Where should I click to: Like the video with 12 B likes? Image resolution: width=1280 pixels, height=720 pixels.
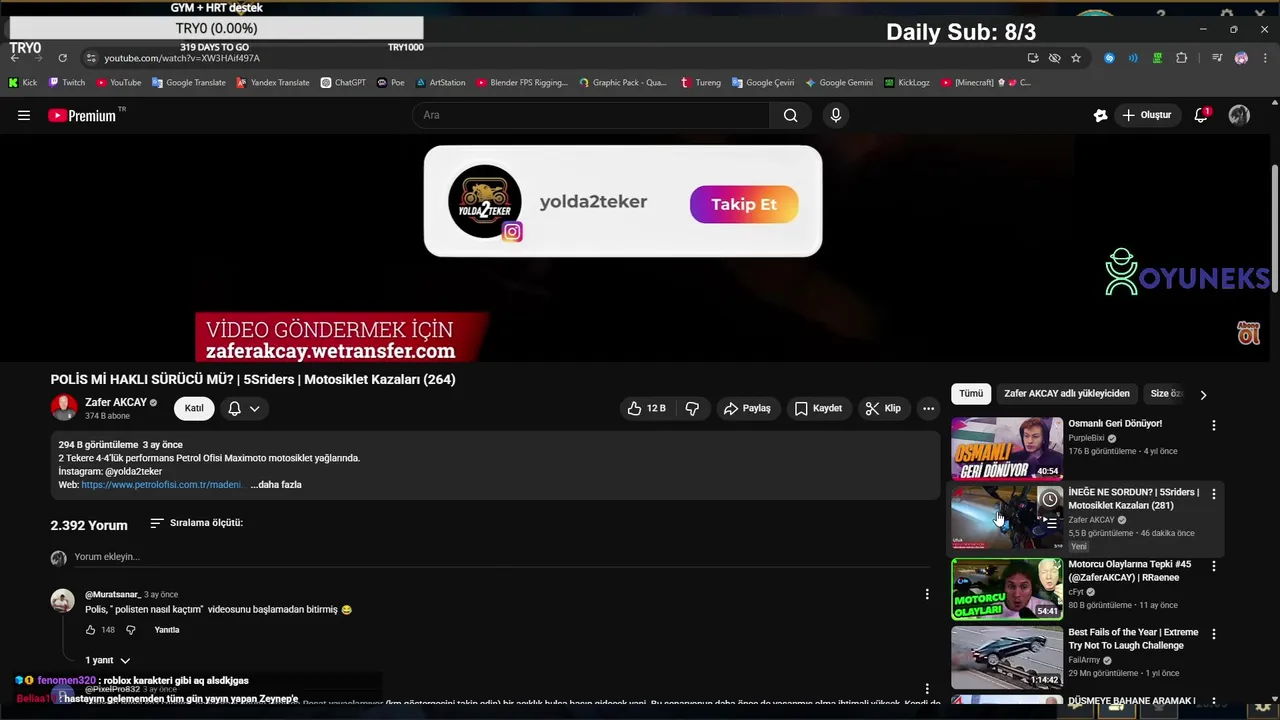(x=646, y=408)
